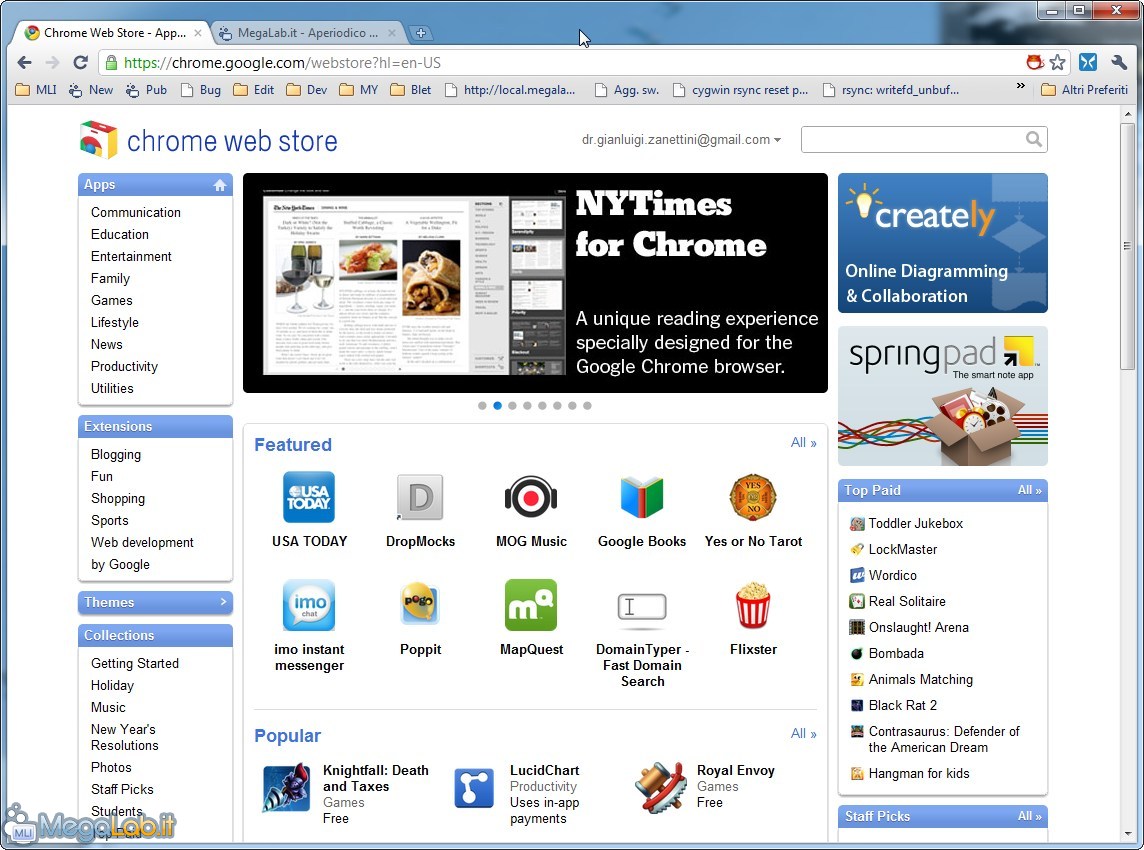Open the LucidChart app icon

(474, 788)
